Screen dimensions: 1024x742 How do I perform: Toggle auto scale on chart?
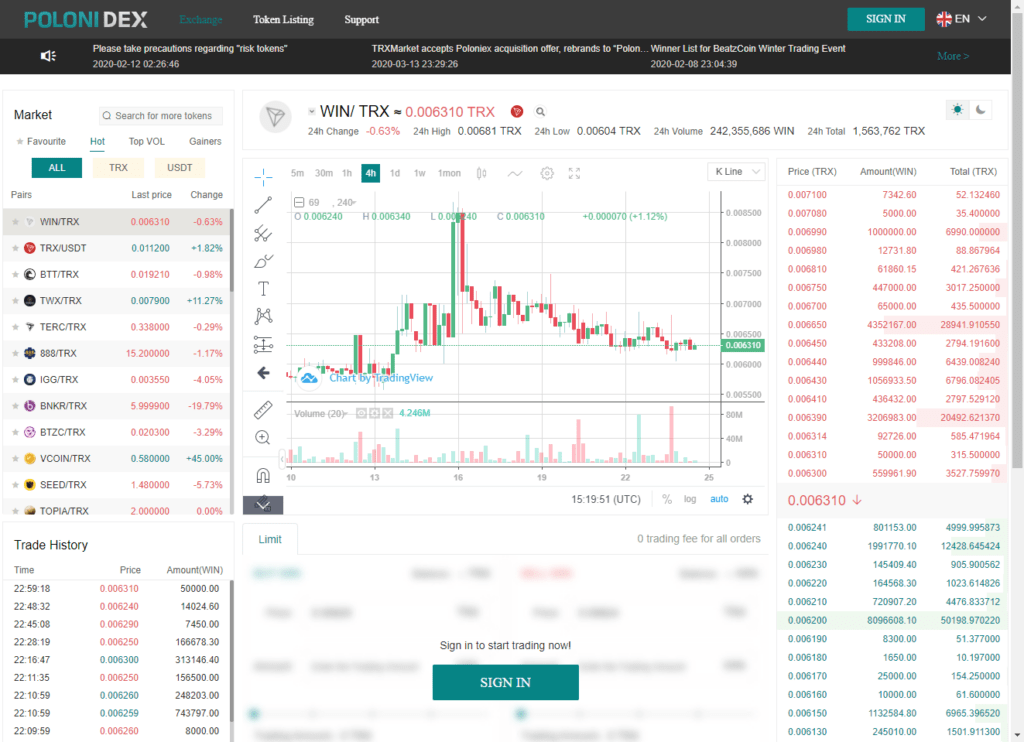(719, 499)
